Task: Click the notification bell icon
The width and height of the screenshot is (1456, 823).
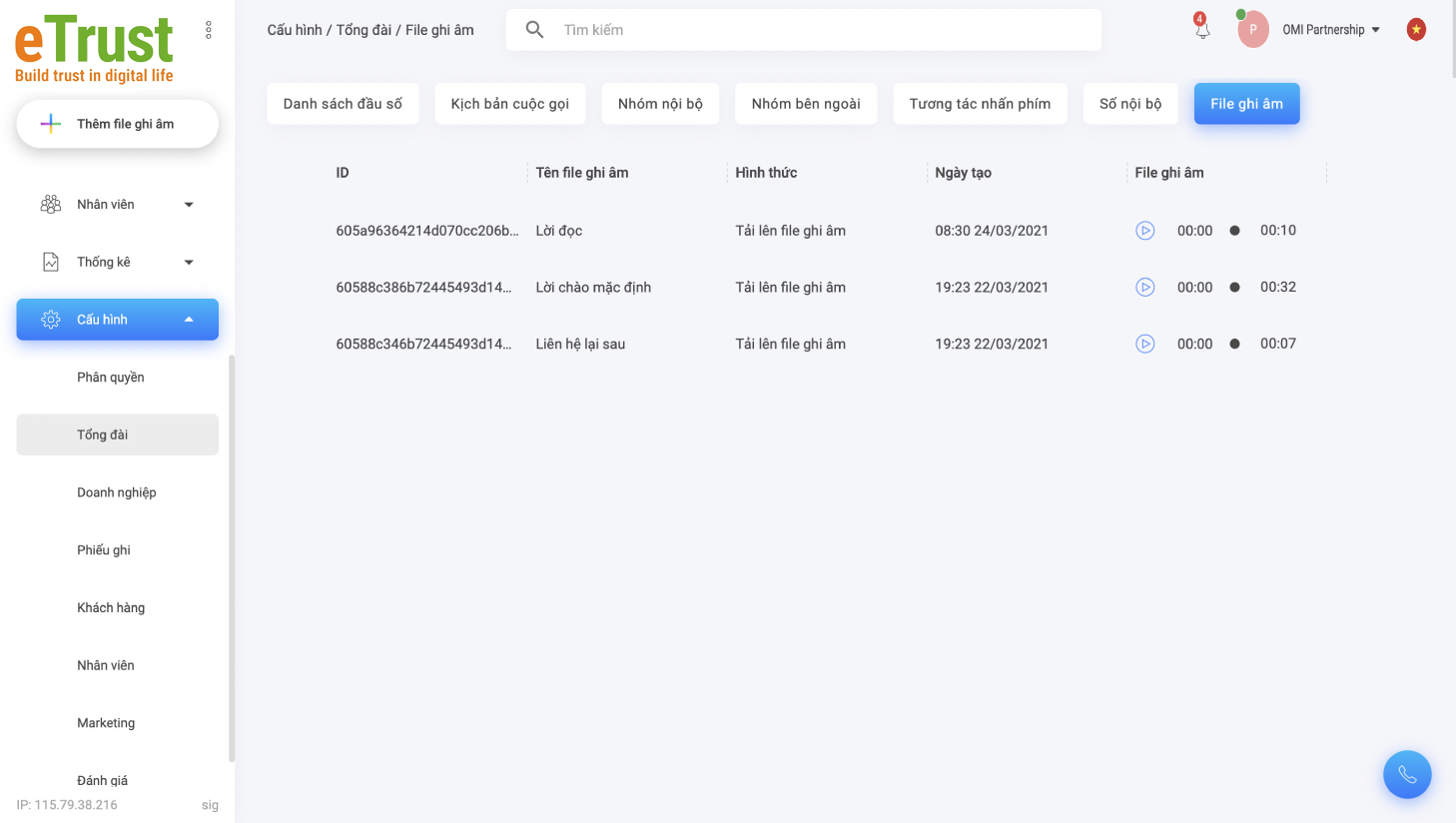Action: click(x=1202, y=30)
